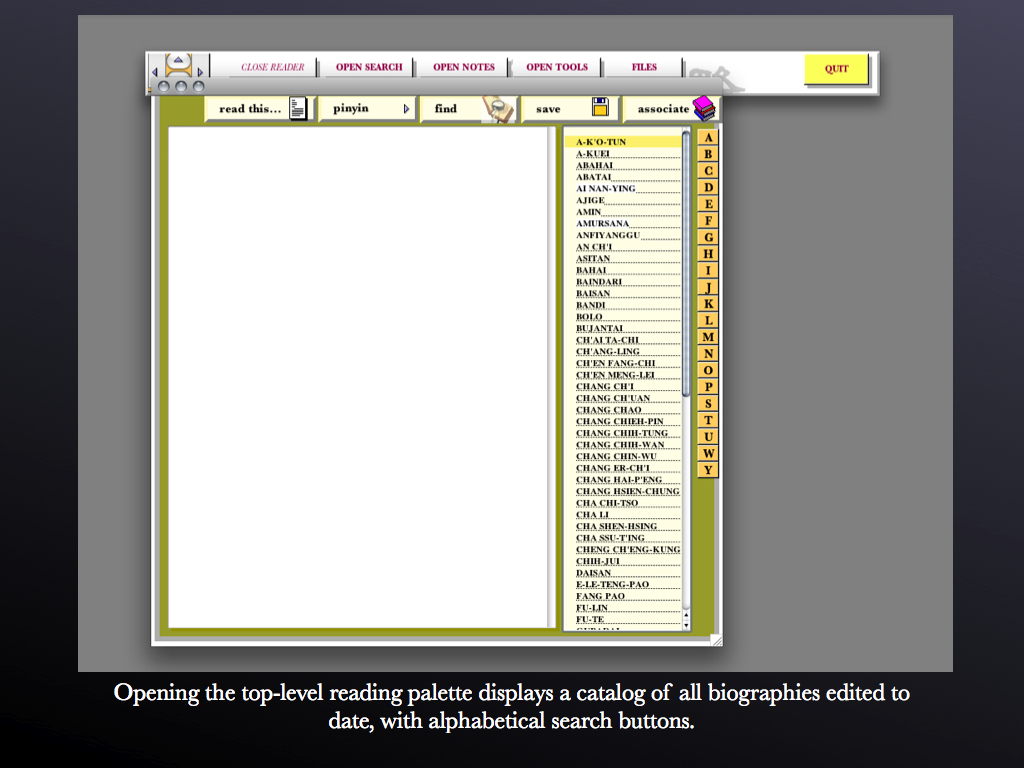Screen dimensions: 1024x768
Task: Choose the H alphabetical search button
Action: (708, 254)
